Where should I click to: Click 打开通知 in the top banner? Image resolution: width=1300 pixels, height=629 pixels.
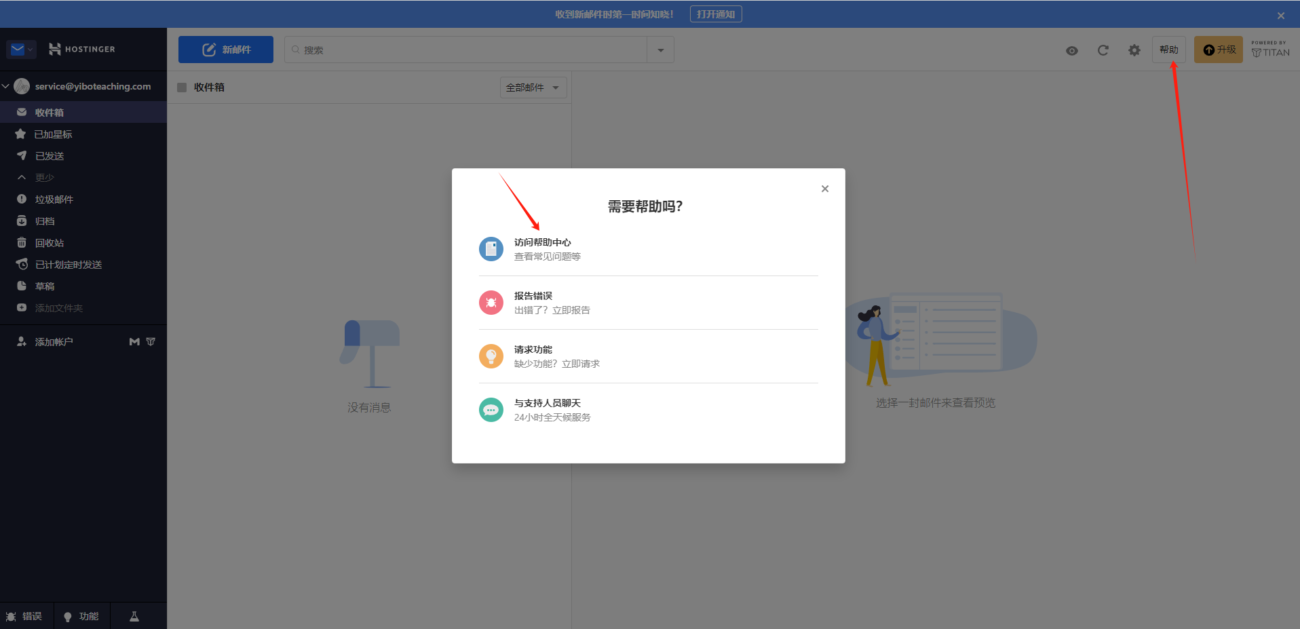pos(716,14)
